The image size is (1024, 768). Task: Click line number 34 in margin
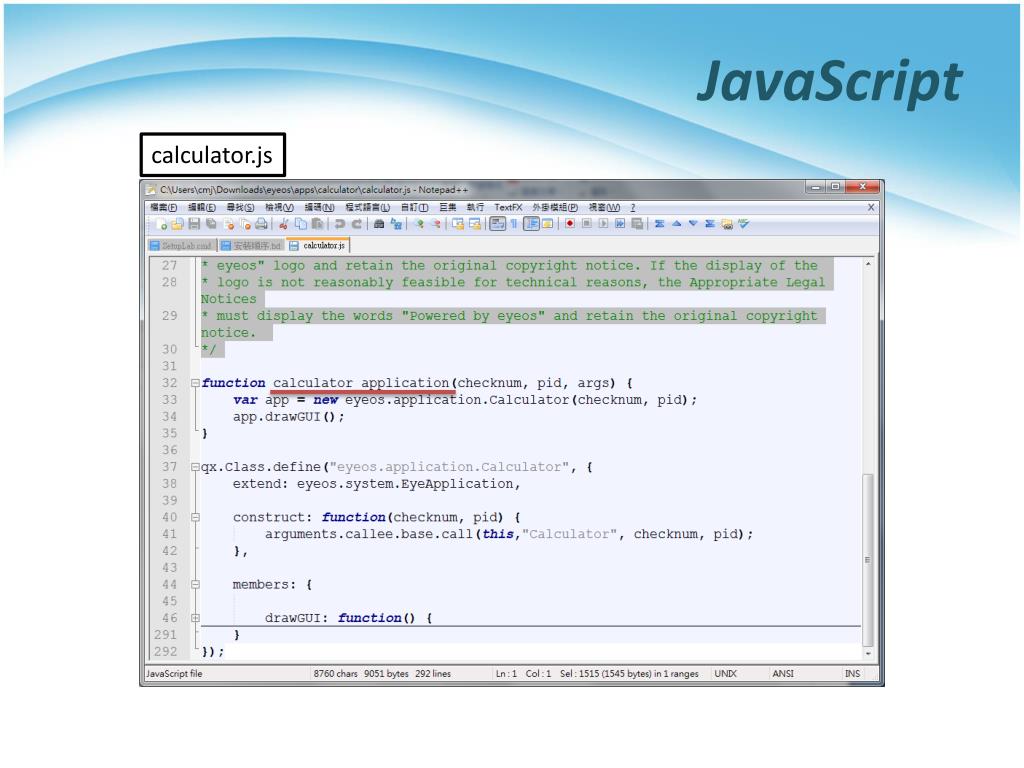[169, 417]
